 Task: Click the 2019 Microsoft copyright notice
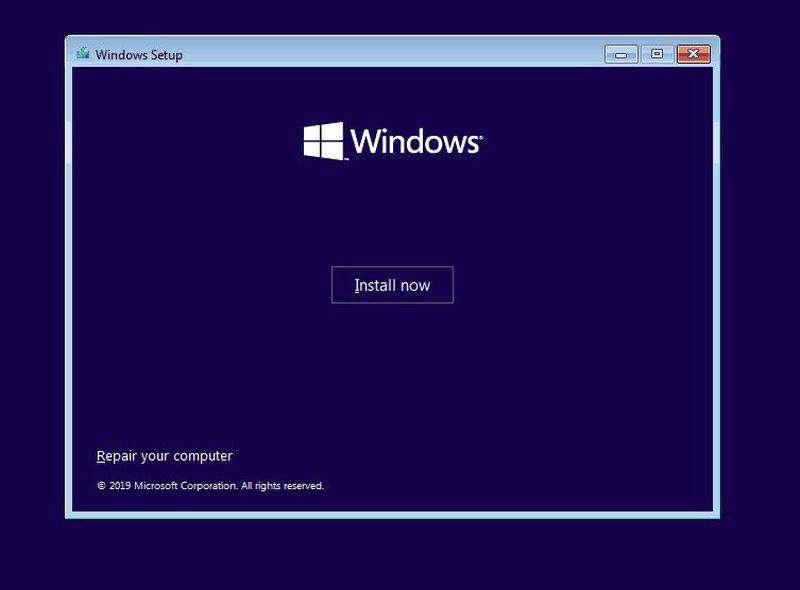tap(208, 486)
